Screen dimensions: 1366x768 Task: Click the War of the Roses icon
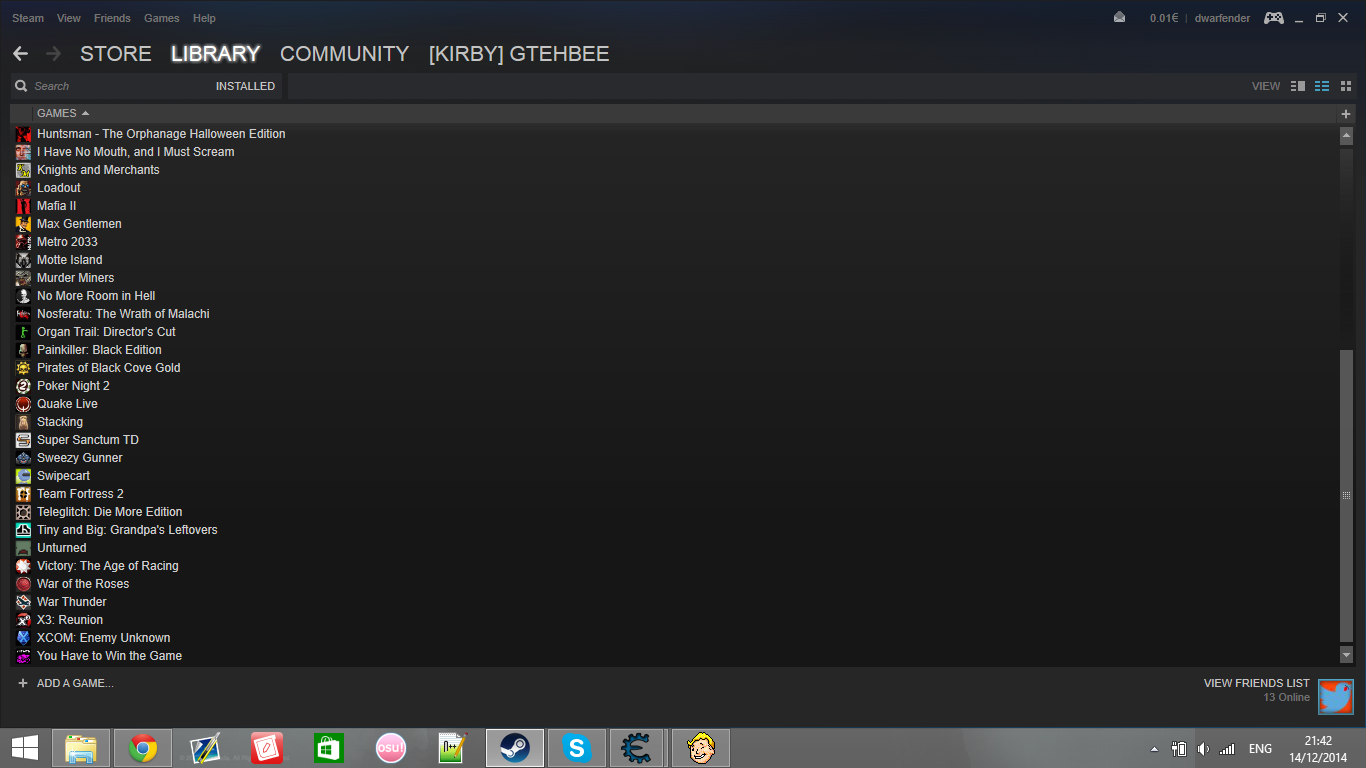pos(23,584)
